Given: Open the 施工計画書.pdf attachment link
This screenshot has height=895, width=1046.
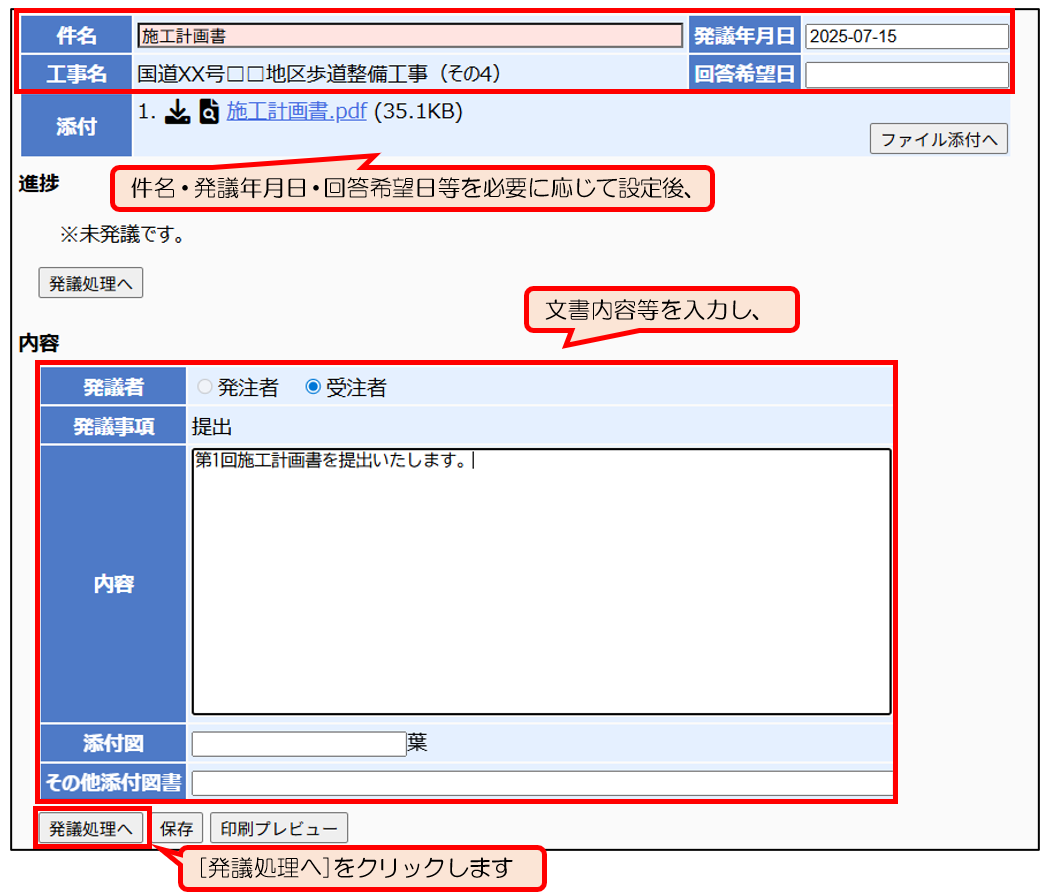Looking at the screenshot, I should pos(296,112).
